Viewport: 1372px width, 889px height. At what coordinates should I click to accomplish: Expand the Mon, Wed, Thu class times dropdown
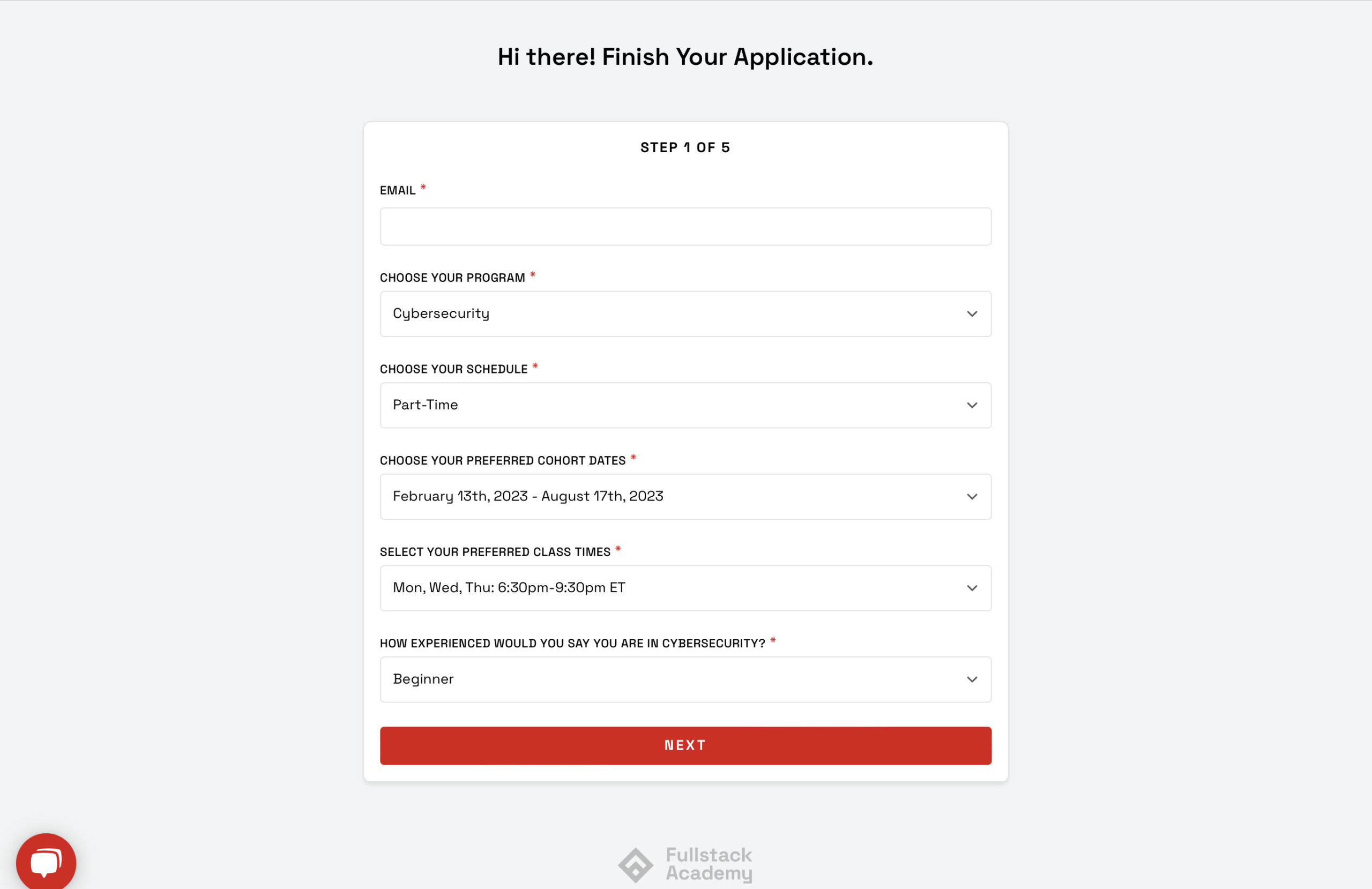pos(685,588)
